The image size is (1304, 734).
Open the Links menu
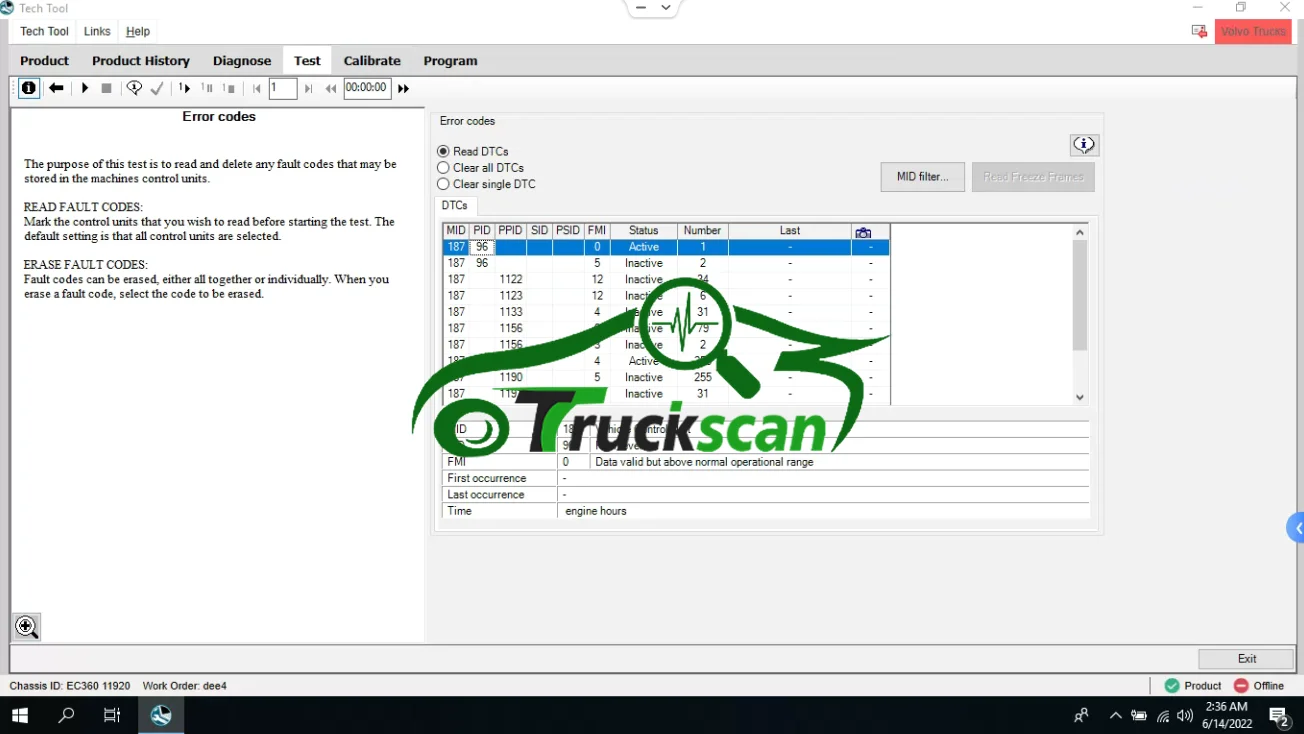click(97, 32)
